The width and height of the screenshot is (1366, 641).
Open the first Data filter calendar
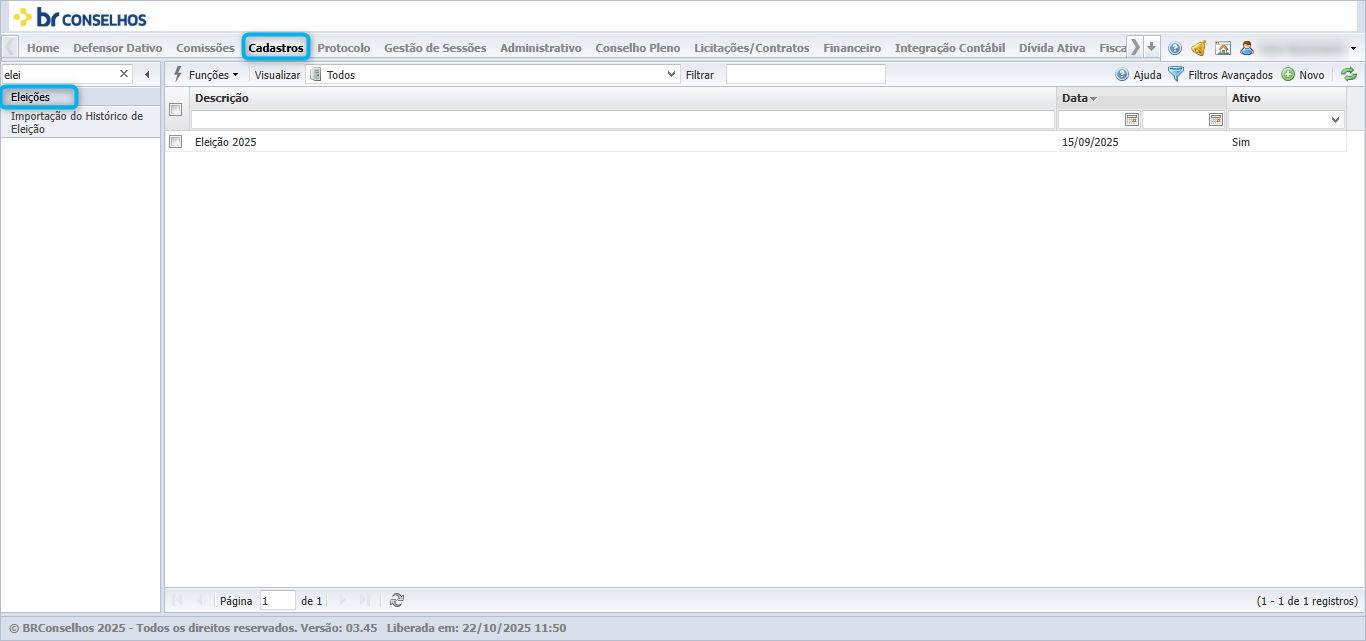click(1132, 120)
